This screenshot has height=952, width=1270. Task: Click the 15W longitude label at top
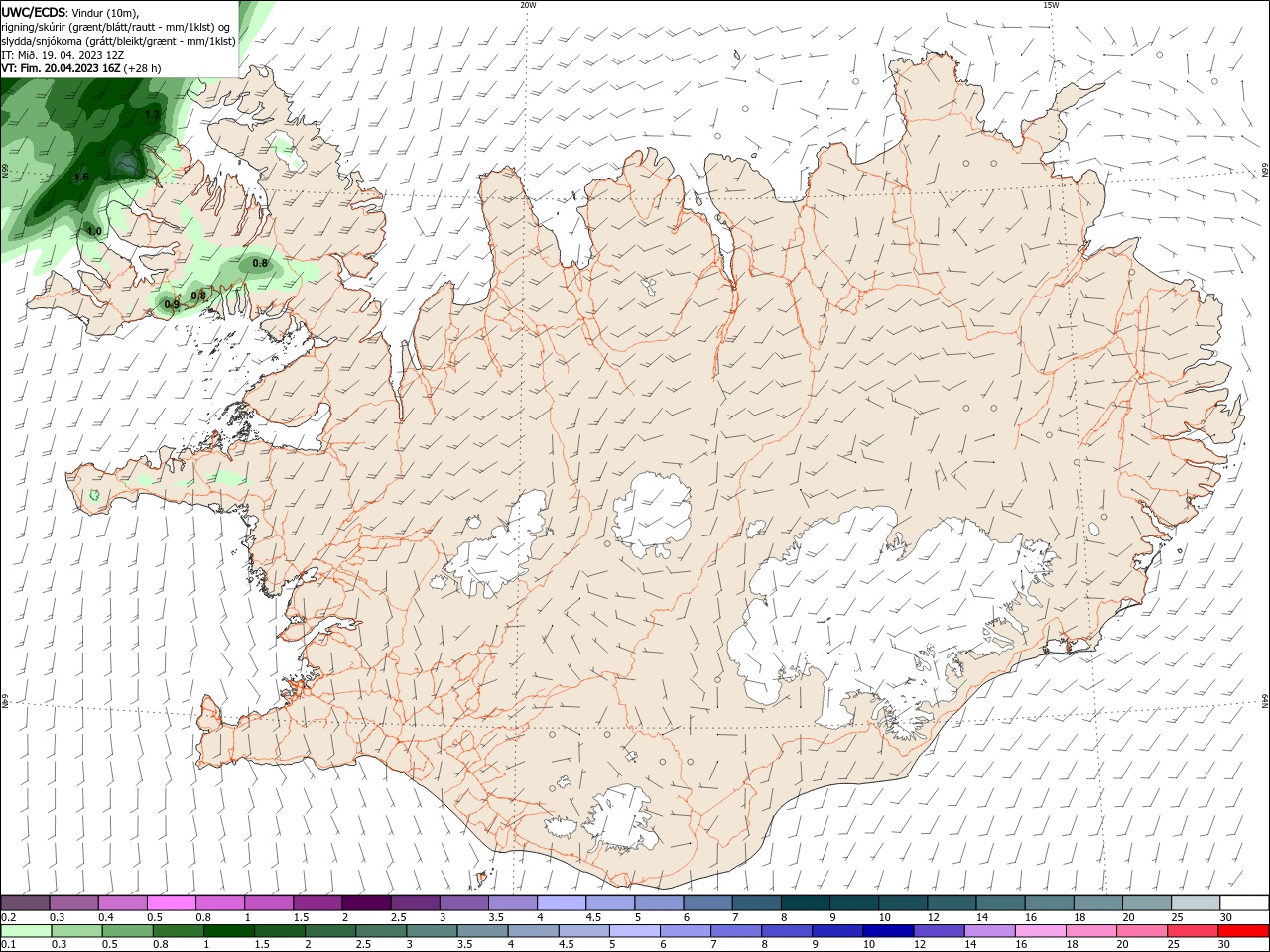tap(1051, 5)
